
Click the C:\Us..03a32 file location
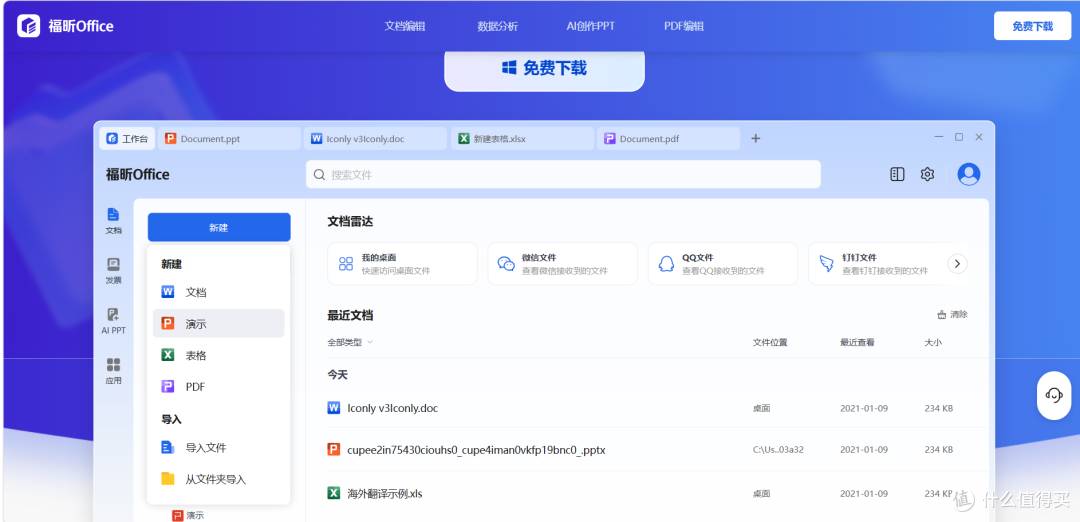tap(778, 450)
